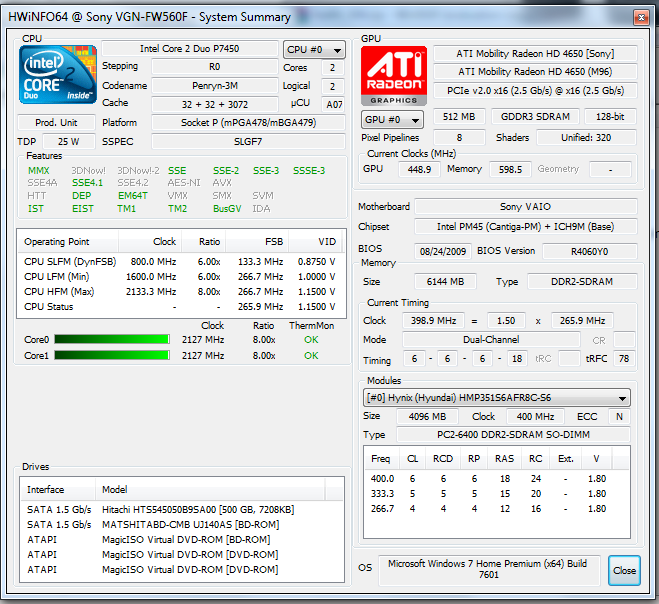Select the MATSHITABD-CMB UJ140AS drive row
The width and height of the screenshot is (659, 604).
pyautogui.click(x=182, y=525)
